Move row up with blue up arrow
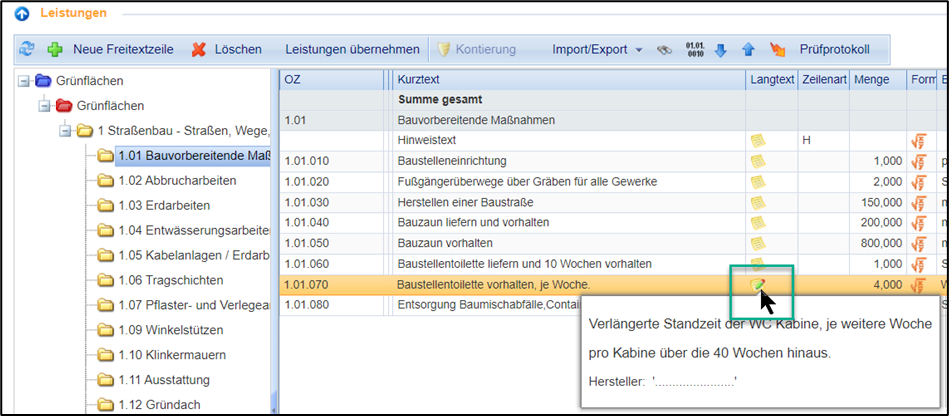The height and width of the screenshot is (416, 949). (748, 49)
